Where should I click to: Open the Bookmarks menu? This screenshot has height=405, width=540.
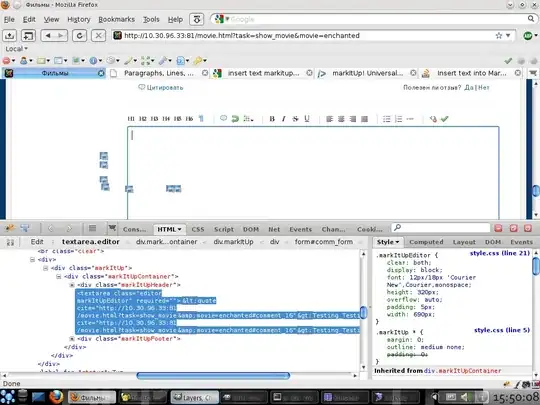click(116, 20)
